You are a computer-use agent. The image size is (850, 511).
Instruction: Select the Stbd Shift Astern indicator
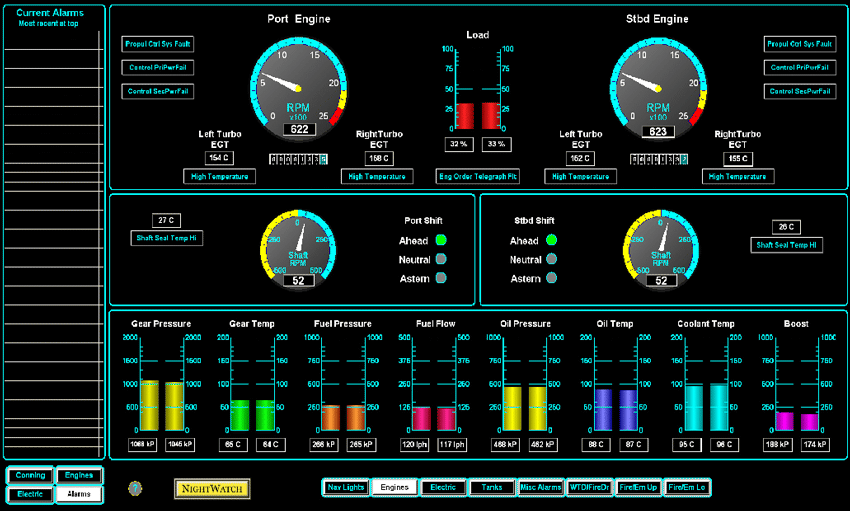[x=550, y=279]
